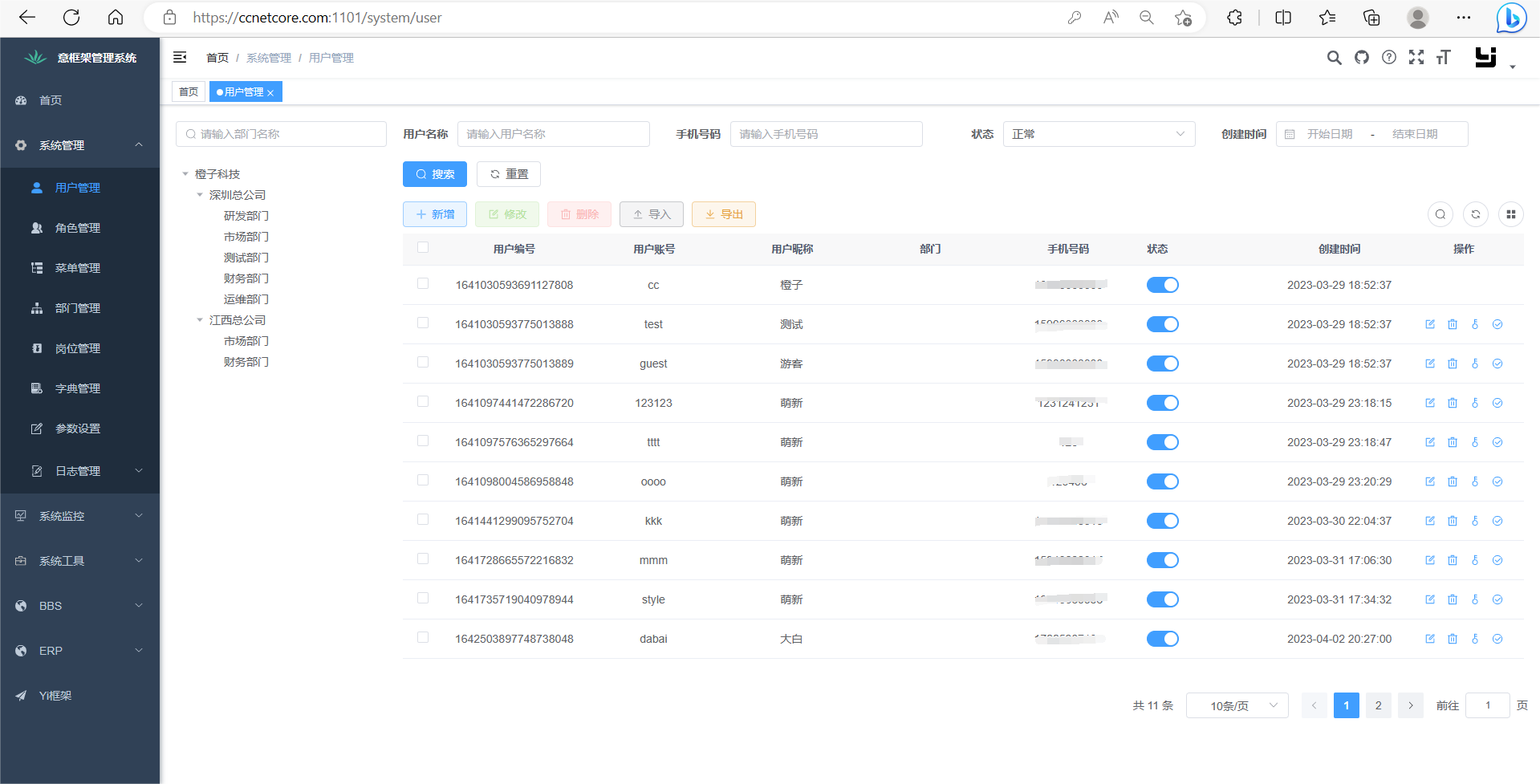
Task: Check the checkbox for user dabai
Action: tap(423, 638)
